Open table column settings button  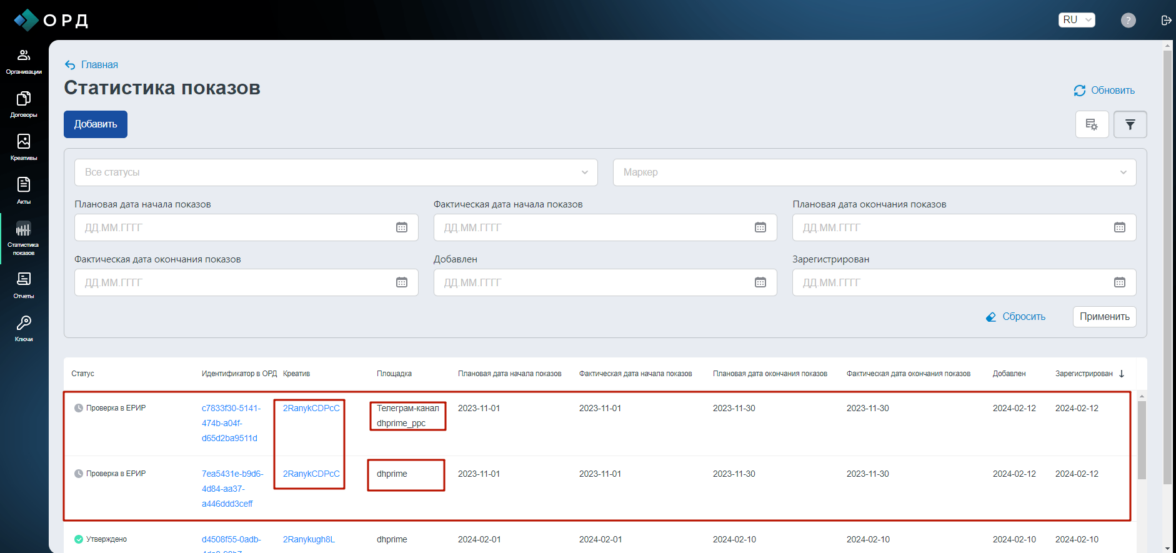1091,125
